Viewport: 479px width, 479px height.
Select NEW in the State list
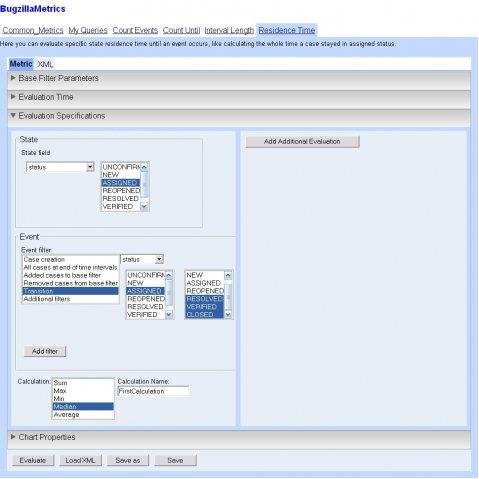point(121,175)
